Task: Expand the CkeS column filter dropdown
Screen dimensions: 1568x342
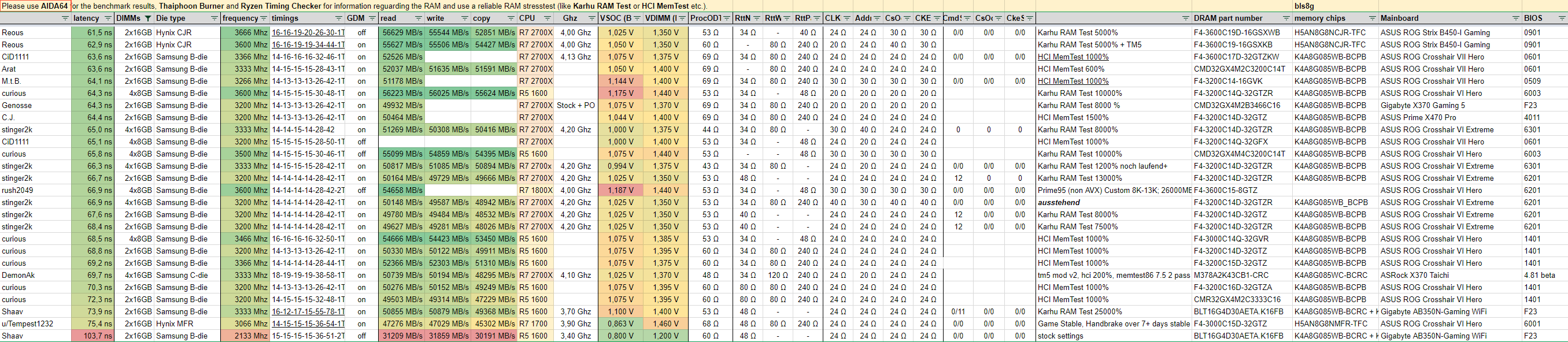Action: point(1029,18)
